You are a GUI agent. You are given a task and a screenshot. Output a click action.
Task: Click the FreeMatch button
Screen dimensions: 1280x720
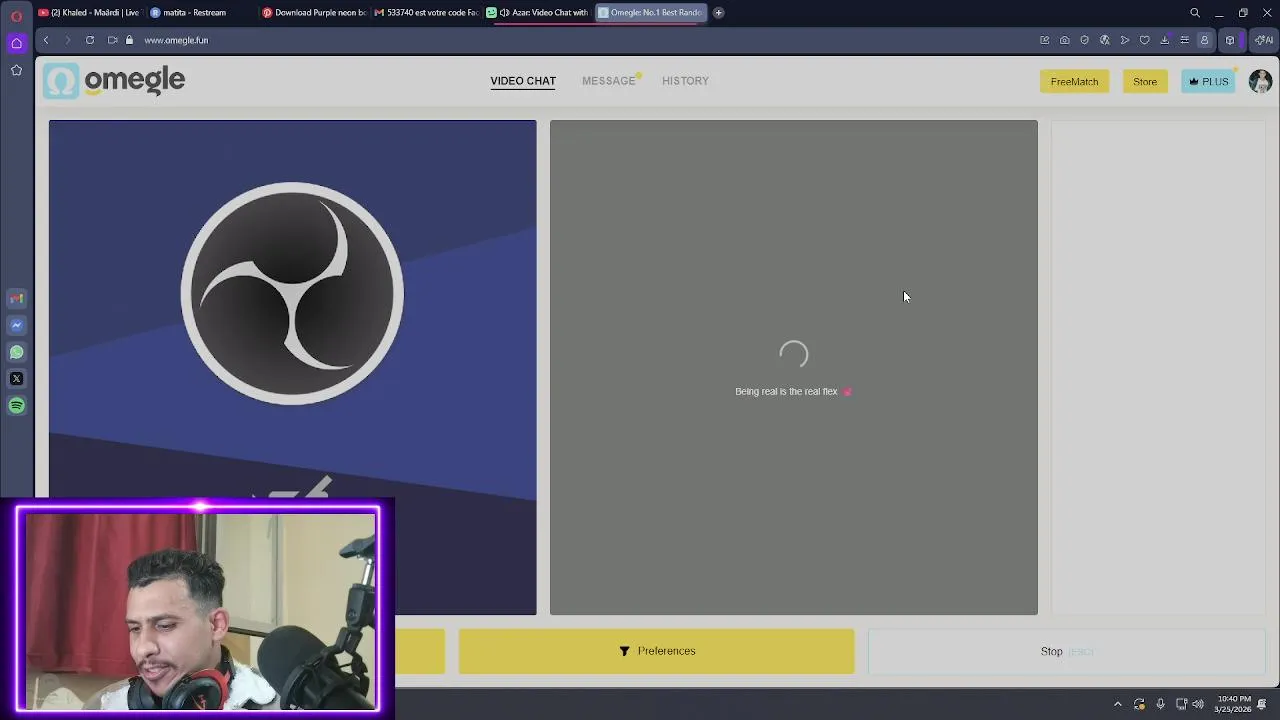coord(1074,81)
